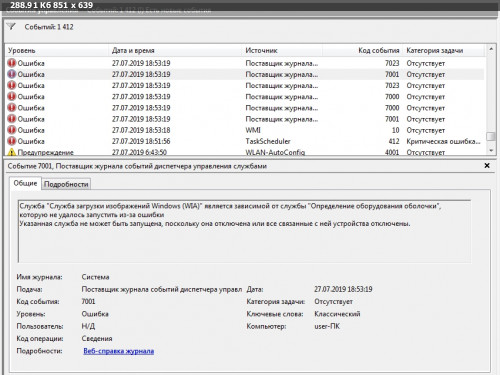This screenshot has width=500, height=375.
Task: Click the event list scrollbar down arrow
Action: 491,151
